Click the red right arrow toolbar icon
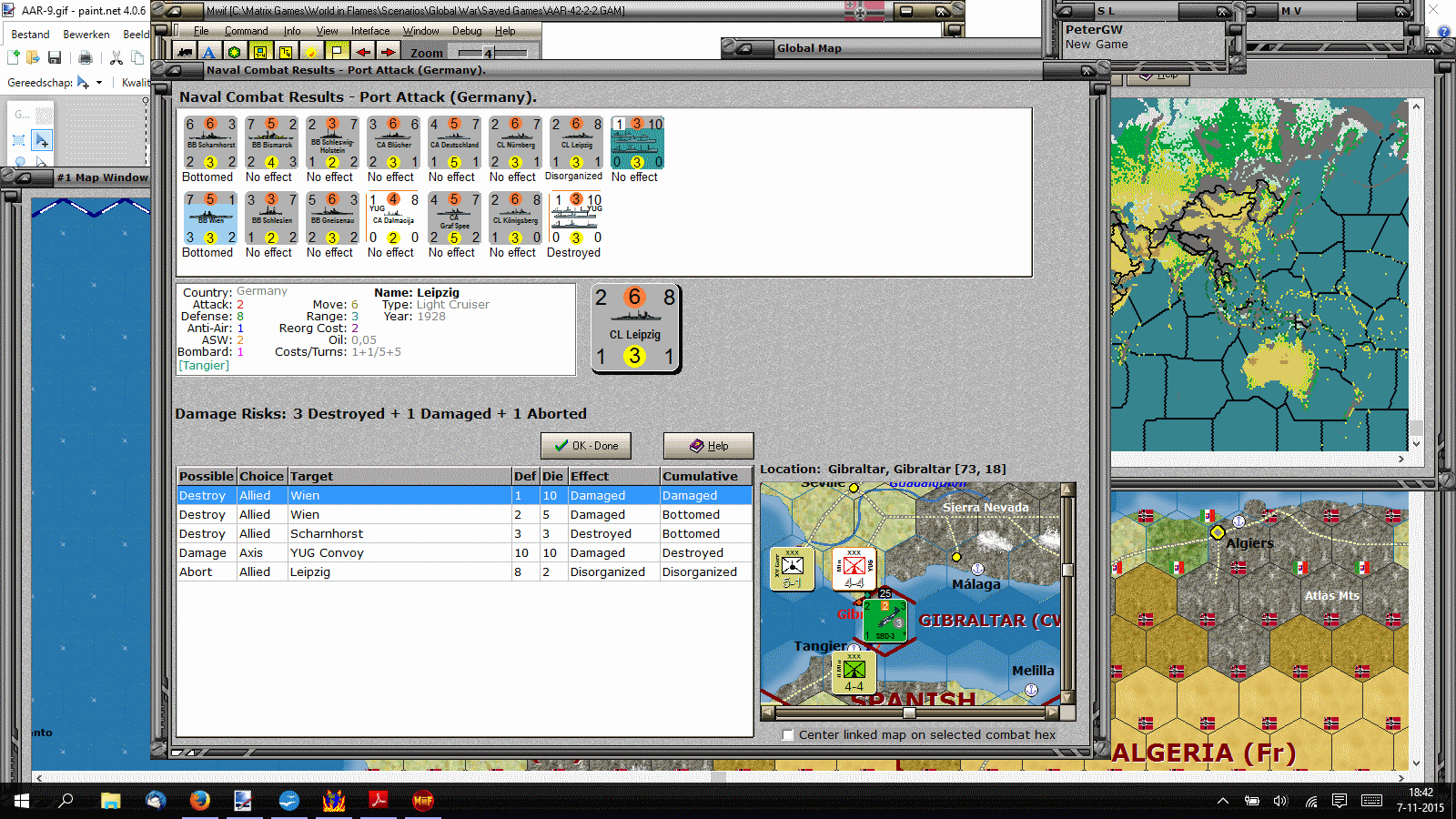The image size is (1456, 819). point(389,53)
